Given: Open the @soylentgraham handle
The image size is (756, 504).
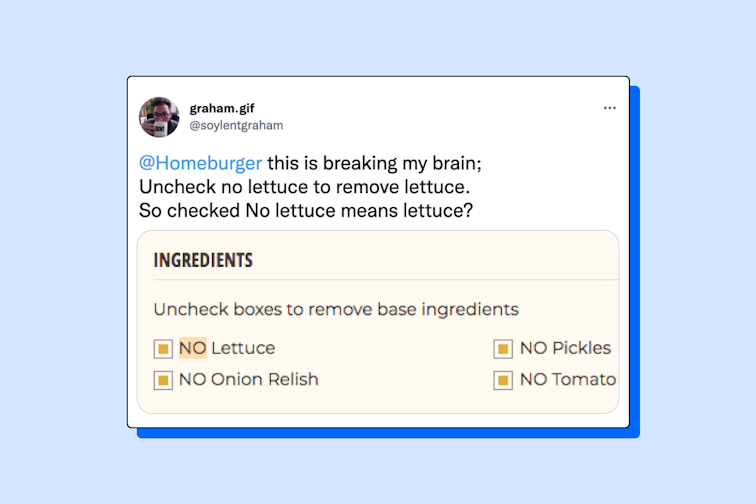Looking at the screenshot, I should tap(236, 125).
